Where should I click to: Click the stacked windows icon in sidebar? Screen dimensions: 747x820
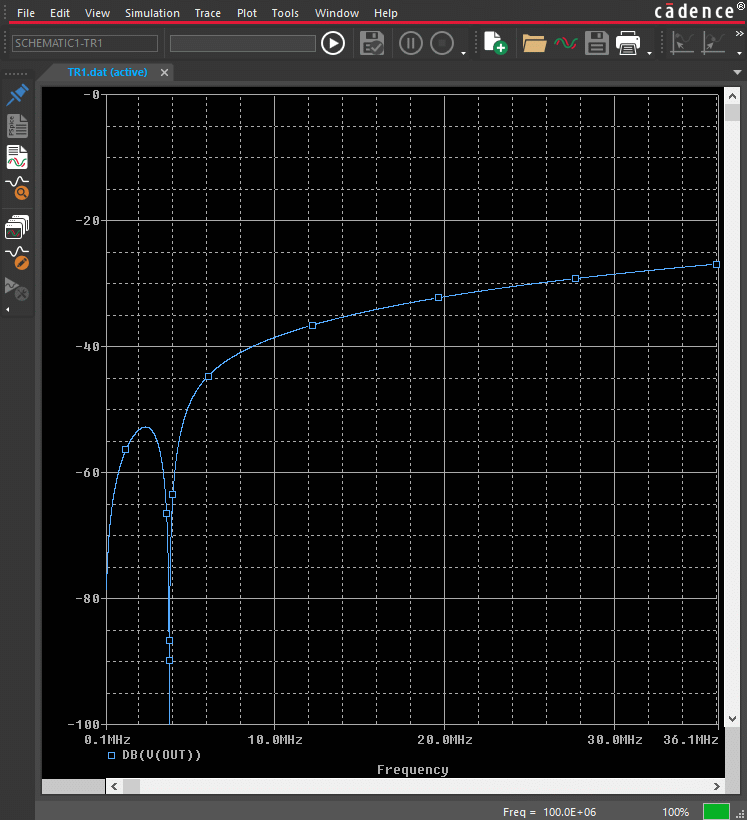(17, 227)
